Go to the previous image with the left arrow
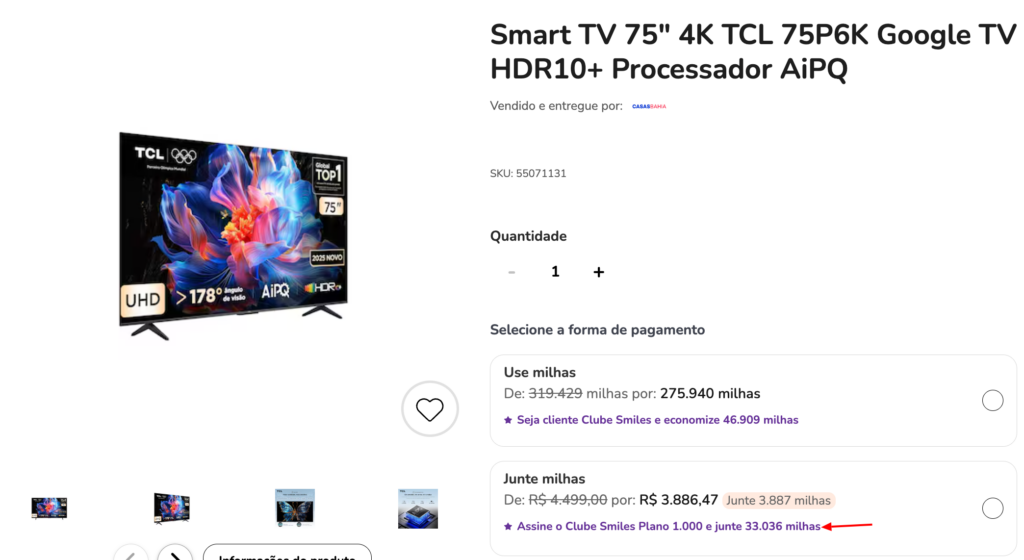Screen dimensions: 1024x560 pyautogui.click(x=131, y=553)
